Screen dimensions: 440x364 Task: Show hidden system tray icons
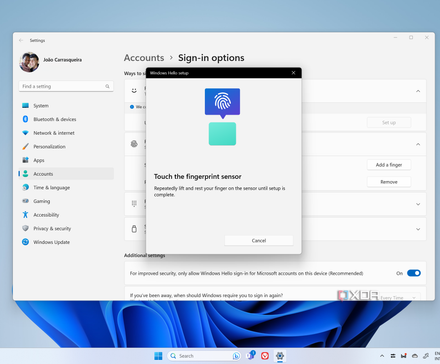382,356
